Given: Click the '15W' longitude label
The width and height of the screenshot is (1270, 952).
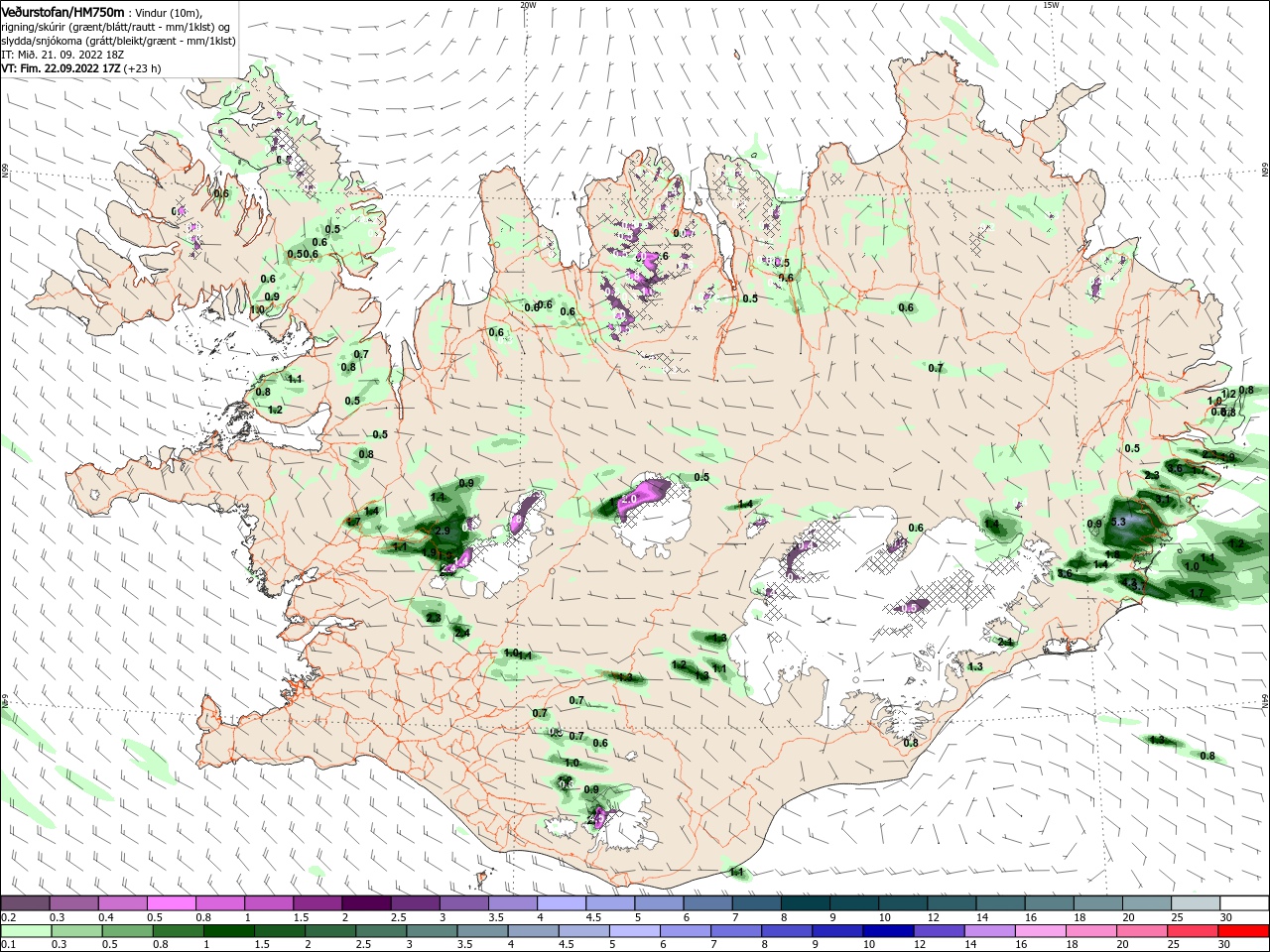Looking at the screenshot, I should point(1052,5).
